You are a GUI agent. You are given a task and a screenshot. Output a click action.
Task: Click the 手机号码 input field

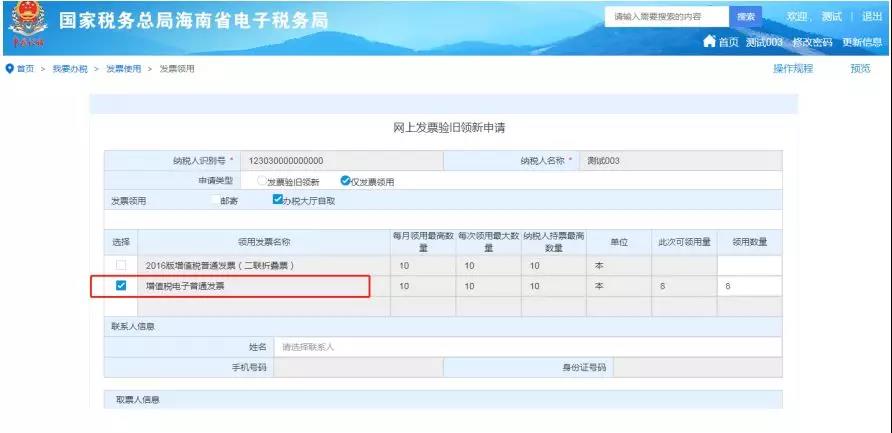358,368
